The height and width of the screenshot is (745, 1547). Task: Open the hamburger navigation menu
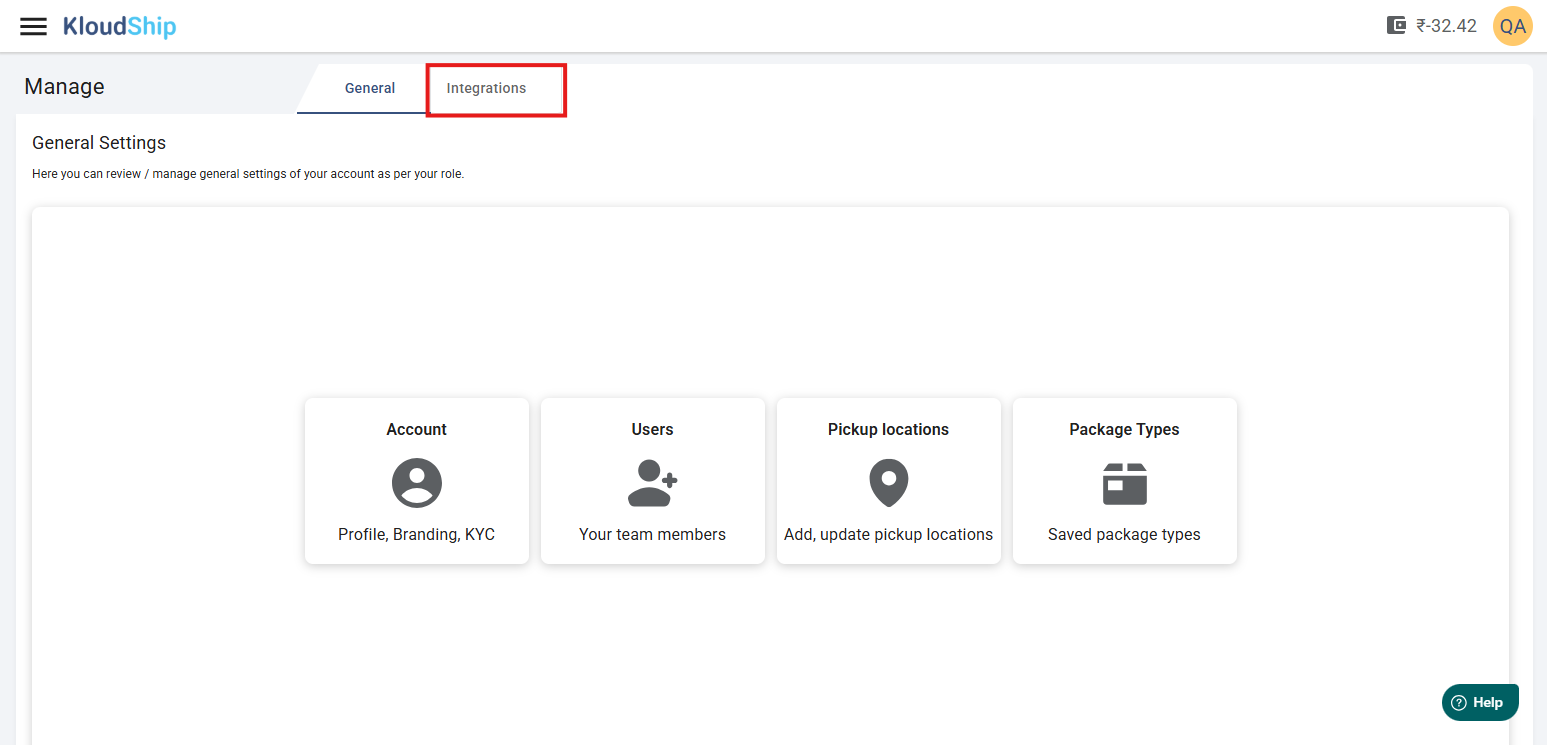tap(34, 27)
